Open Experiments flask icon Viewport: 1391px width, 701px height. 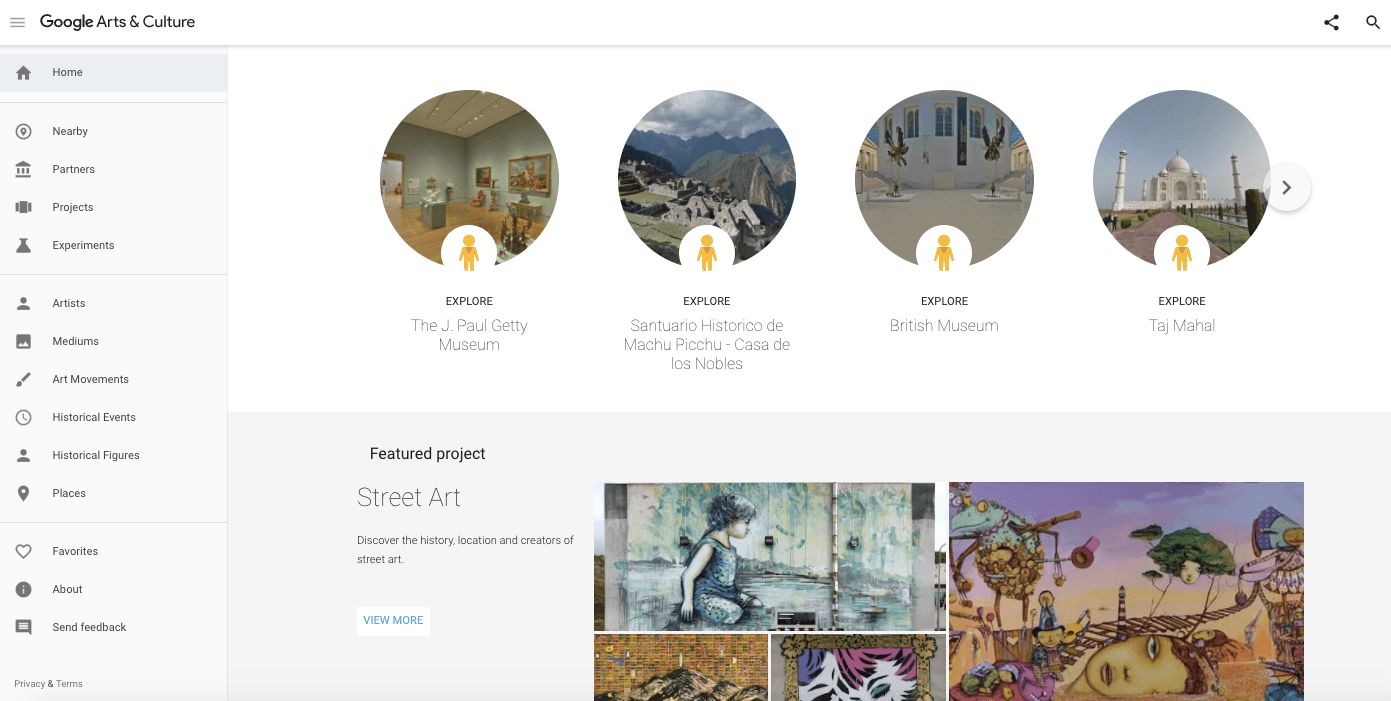coord(24,245)
